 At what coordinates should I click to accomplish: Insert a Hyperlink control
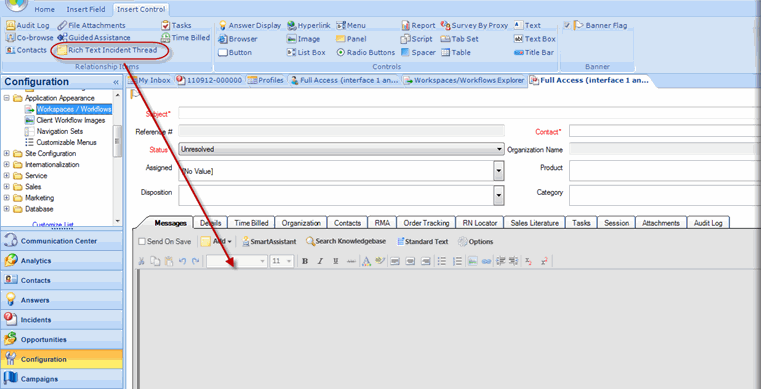[309, 25]
